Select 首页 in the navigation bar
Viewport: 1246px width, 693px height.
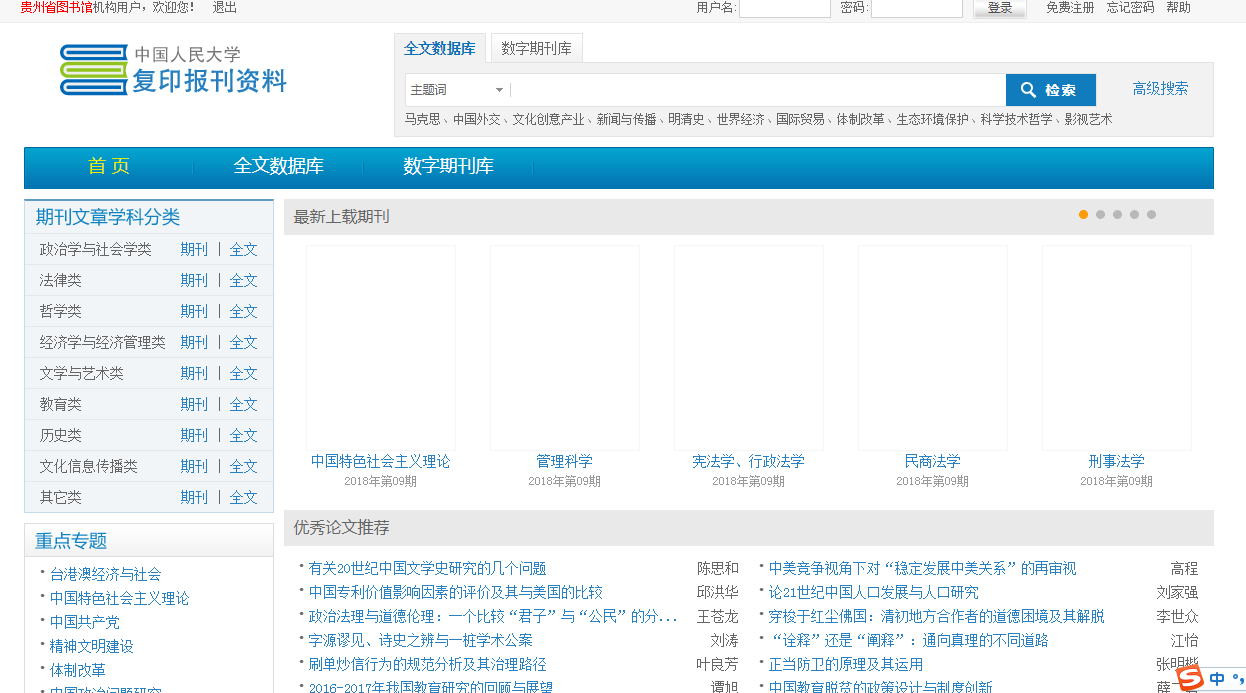111,167
